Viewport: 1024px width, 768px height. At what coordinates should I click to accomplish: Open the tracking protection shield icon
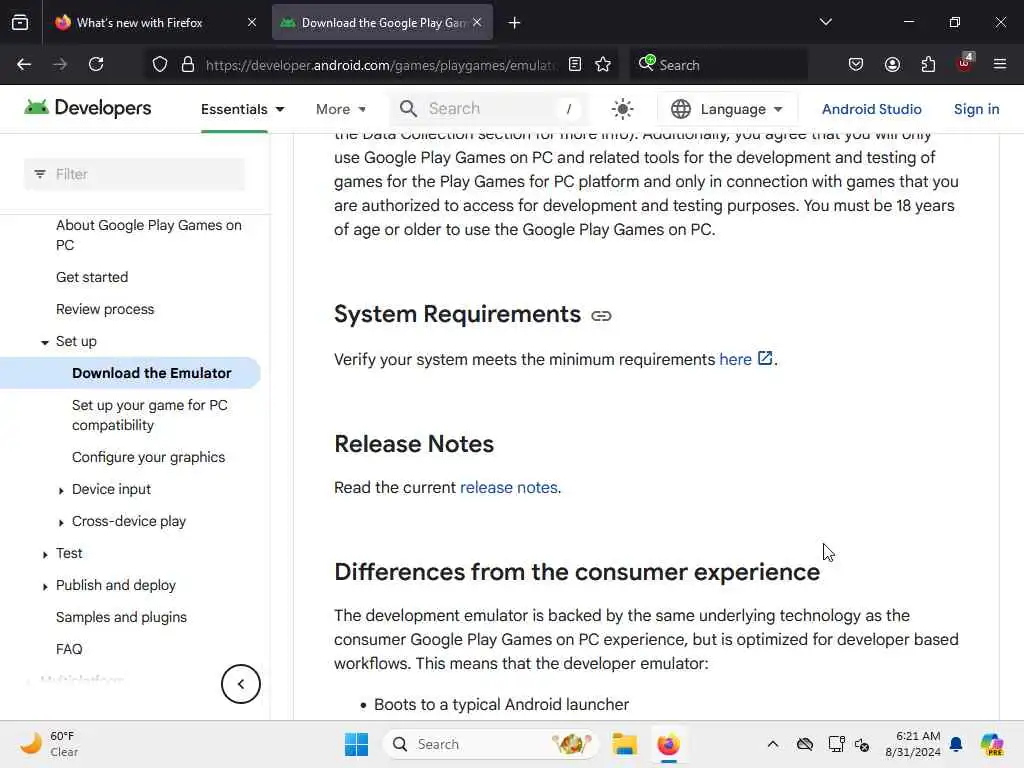pos(160,65)
